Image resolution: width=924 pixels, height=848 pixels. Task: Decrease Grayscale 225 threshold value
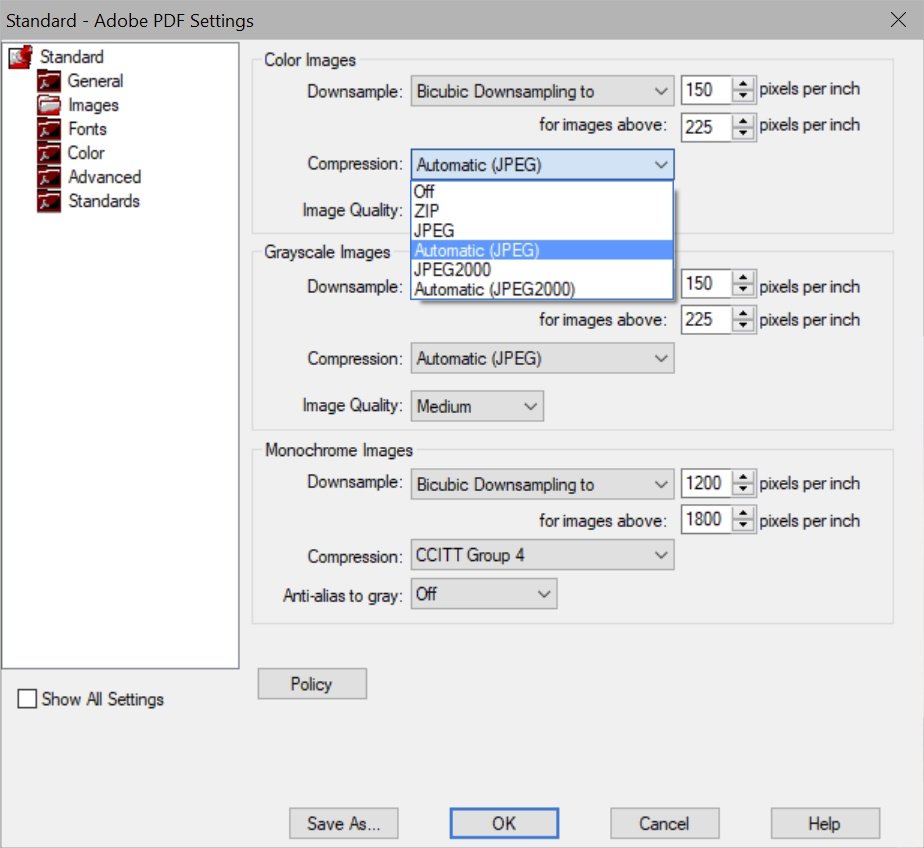(x=743, y=326)
